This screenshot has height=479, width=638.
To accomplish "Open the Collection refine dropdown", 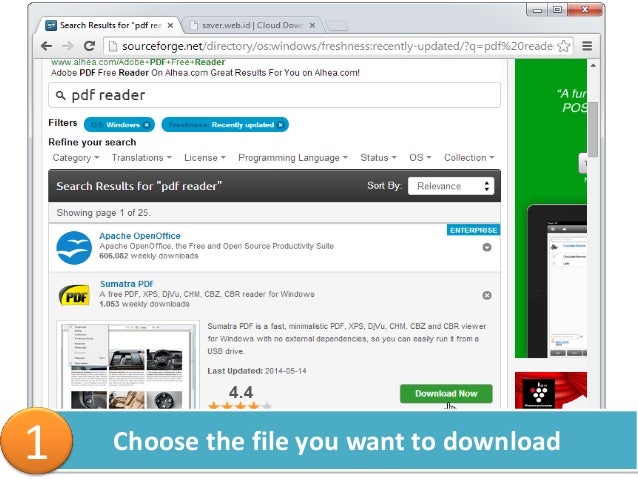I will coord(469,158).
